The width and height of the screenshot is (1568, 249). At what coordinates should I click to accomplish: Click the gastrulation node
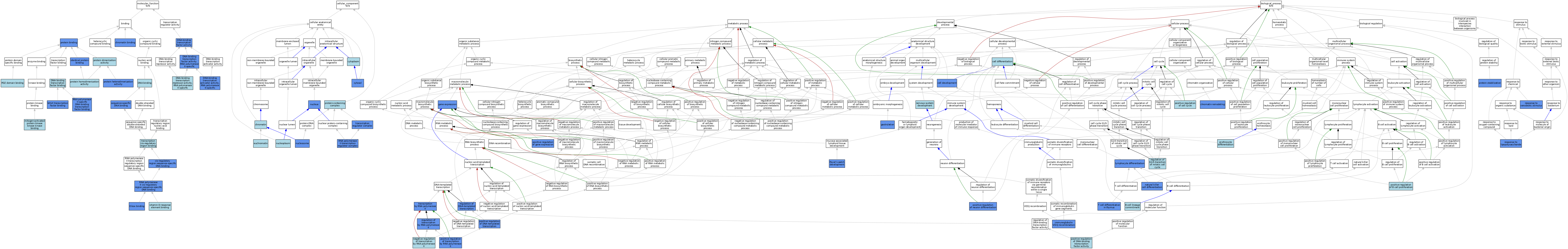pos(888,124)
